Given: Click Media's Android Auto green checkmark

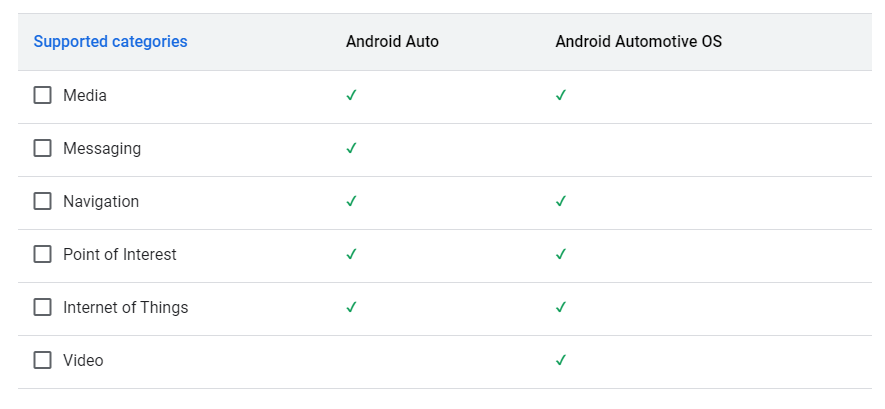Looking at the screenshot, I should [x=351, y=95].
